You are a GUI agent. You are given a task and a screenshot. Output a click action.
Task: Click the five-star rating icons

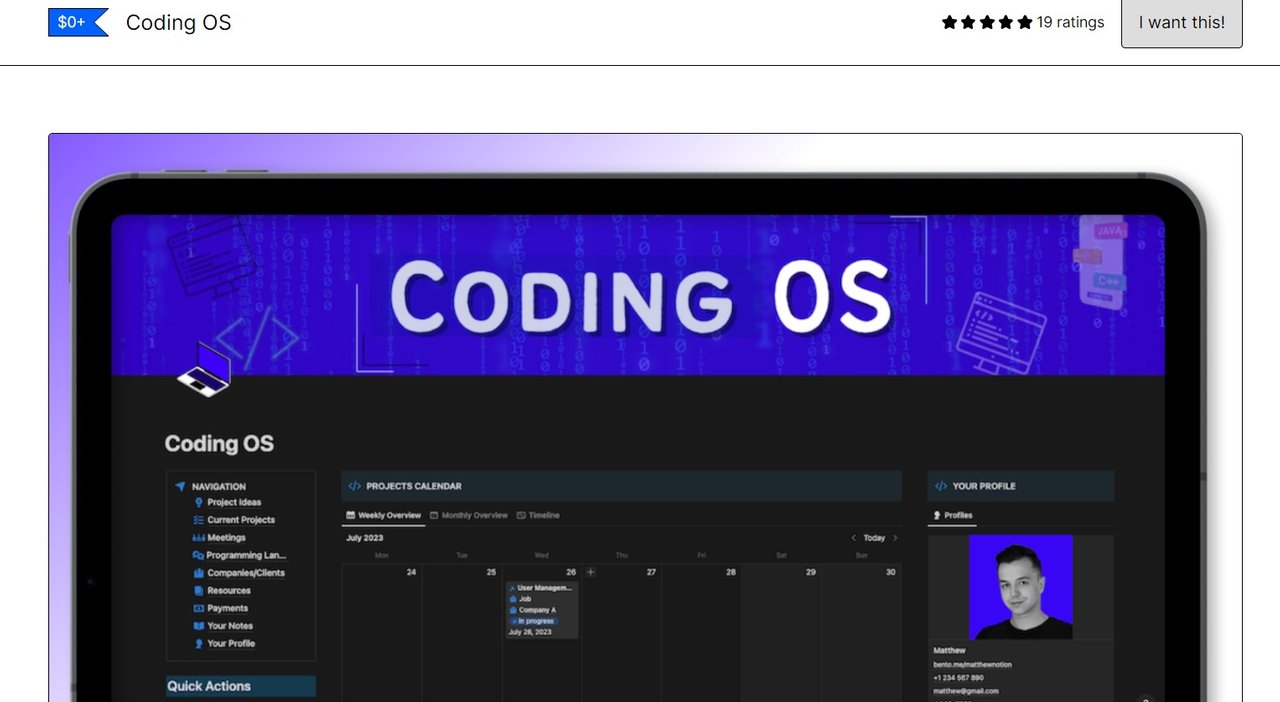[x=987, y=22]
